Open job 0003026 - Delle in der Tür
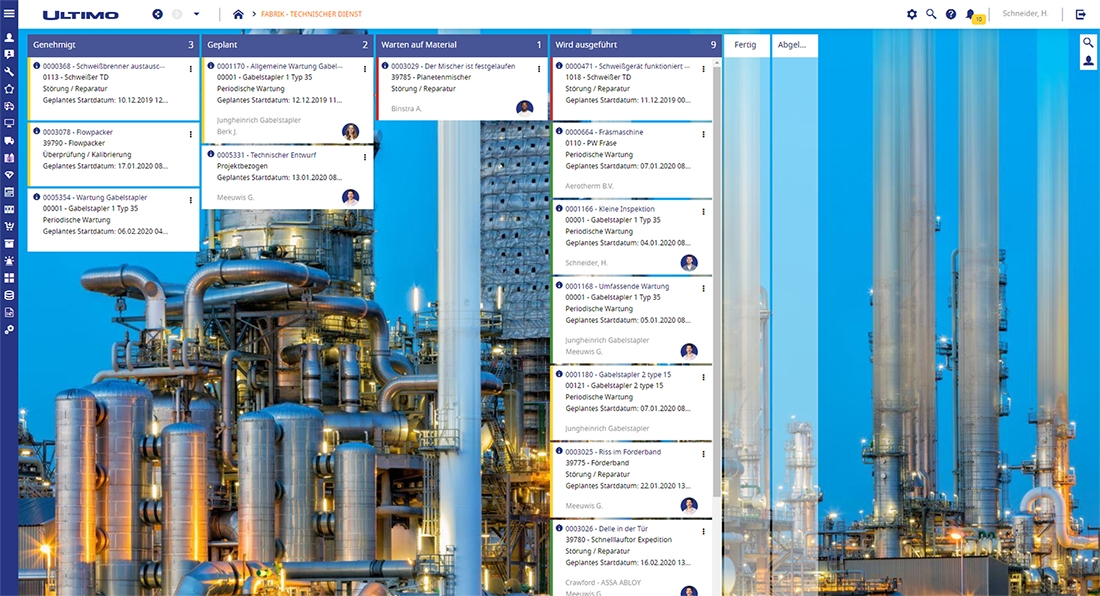1100x596 pixels. tap(607, 529)
